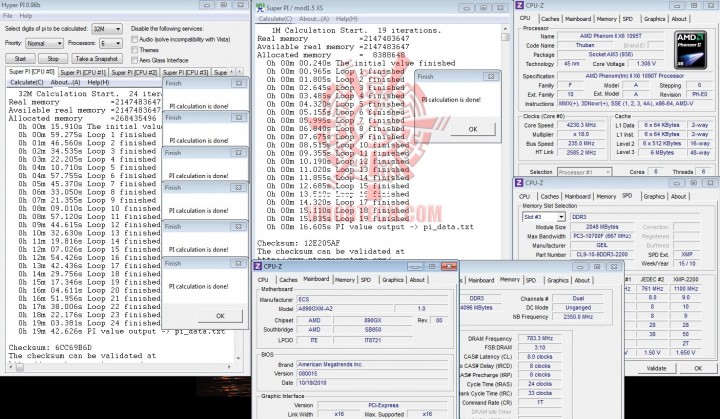This screenshot has height=419, width=720.
Task: Click the Hyper PI checksum line 6CC69B6D
Action: point(50,347)
